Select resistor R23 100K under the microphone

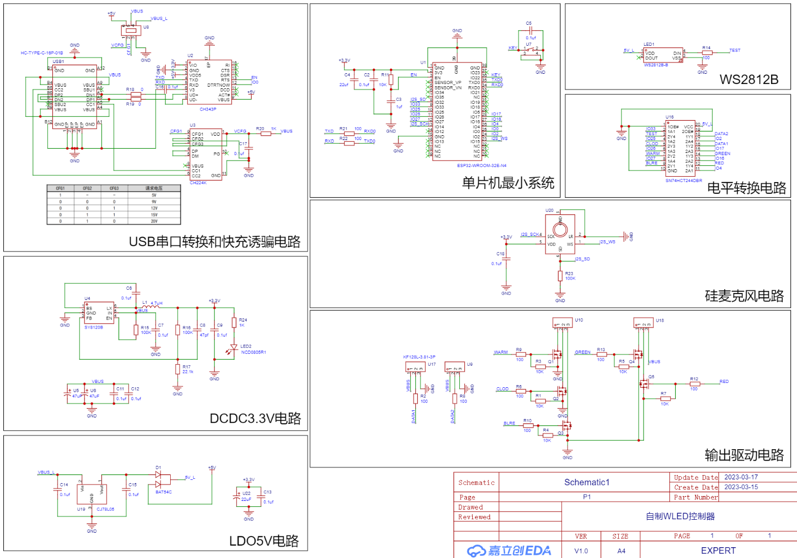tap(560, 276)
